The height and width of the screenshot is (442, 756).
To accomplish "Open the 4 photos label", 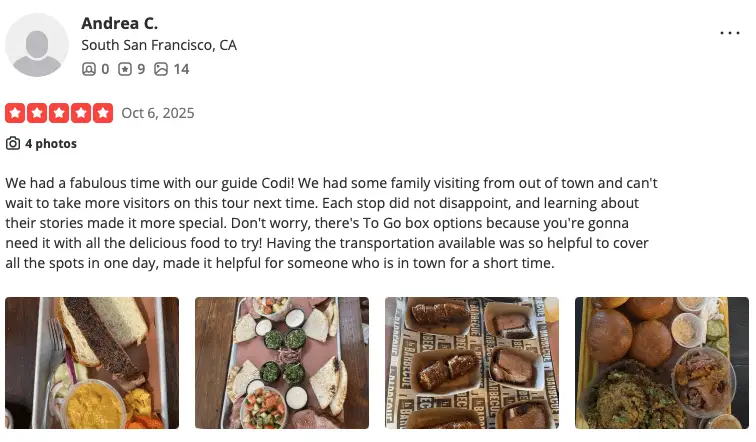I will click(x=51, y=144).
